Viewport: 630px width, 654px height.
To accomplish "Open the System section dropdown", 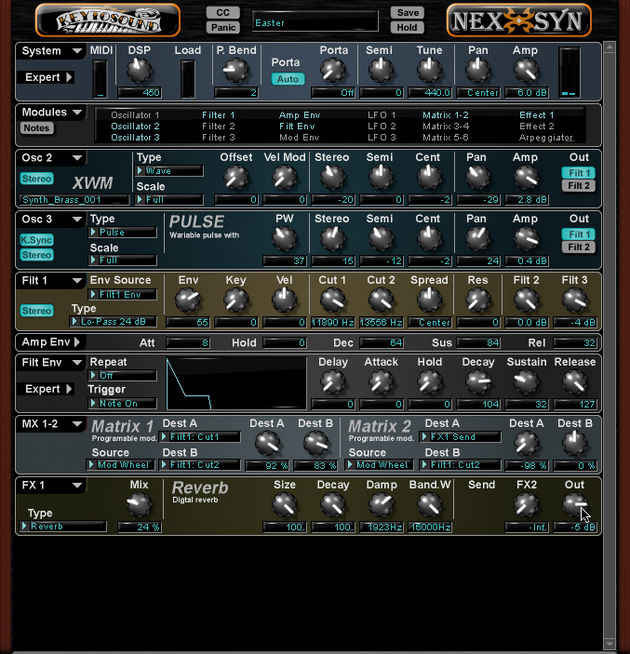I will pos(77,51).
